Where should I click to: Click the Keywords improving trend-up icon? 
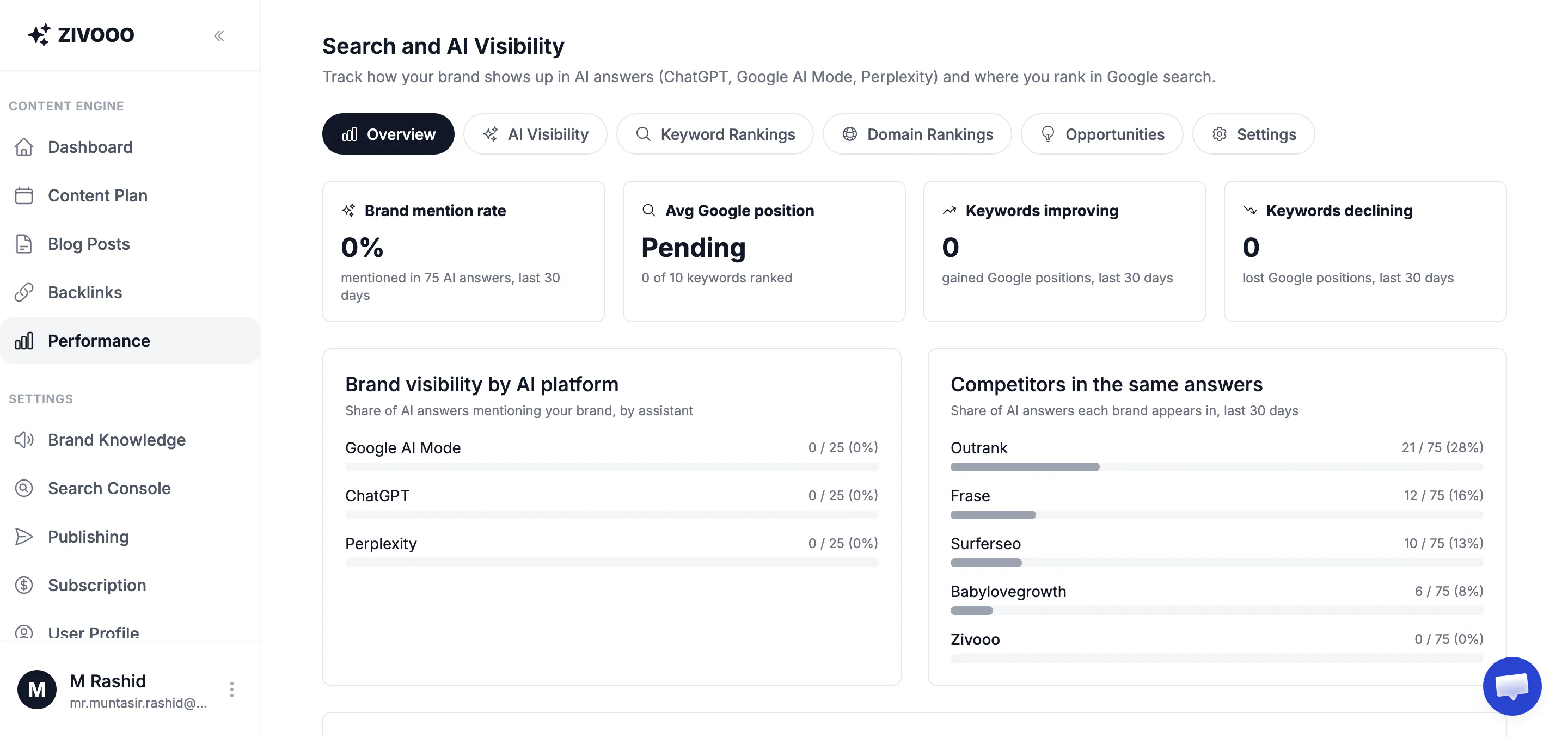point(949,211)
